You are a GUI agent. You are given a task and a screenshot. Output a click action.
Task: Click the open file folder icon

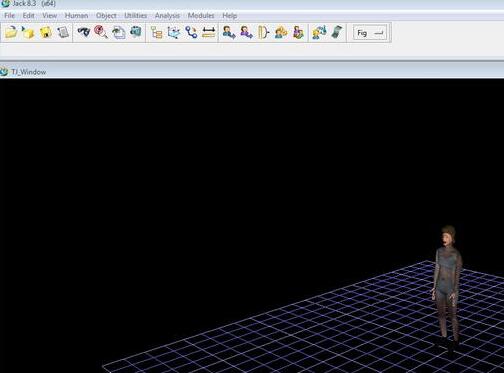click(x=11, y=32)
